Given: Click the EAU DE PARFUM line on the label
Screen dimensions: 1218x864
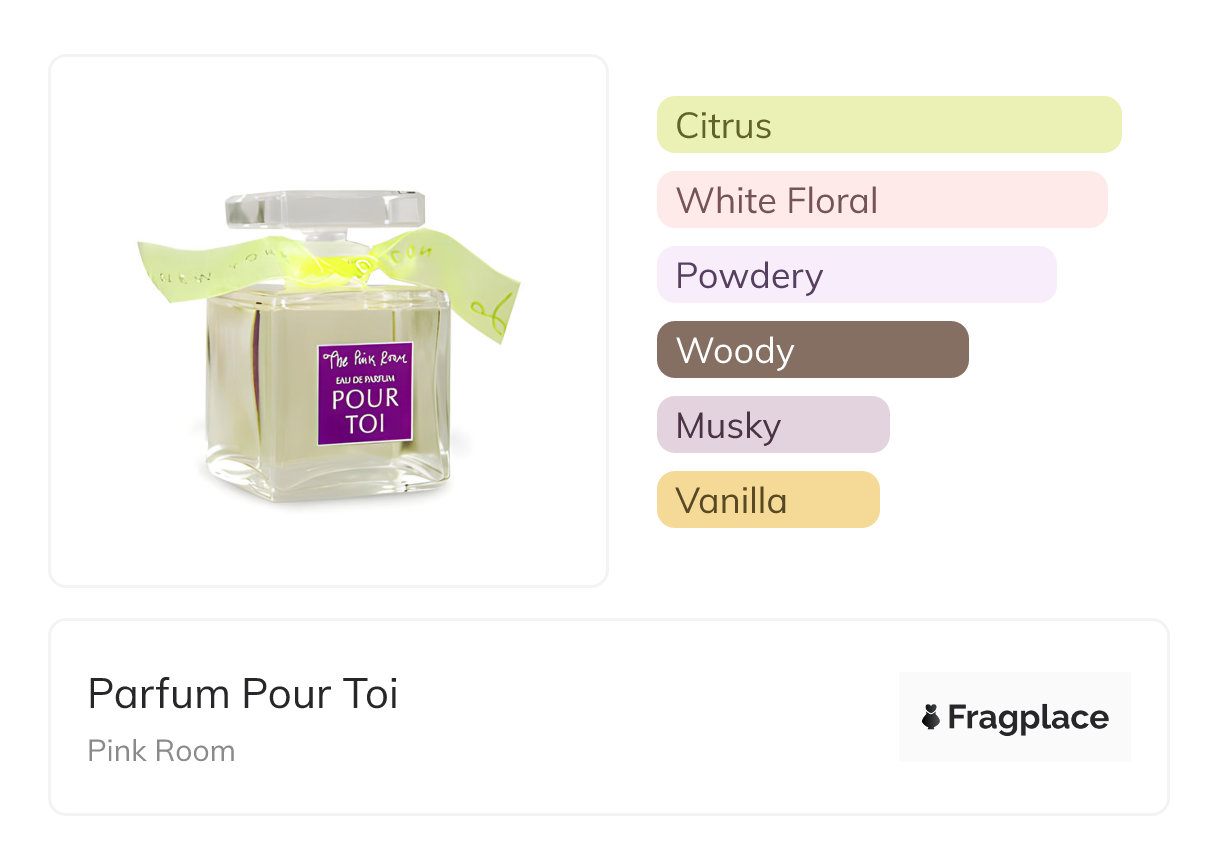Looking at the screenshot, I should point(365,379).
